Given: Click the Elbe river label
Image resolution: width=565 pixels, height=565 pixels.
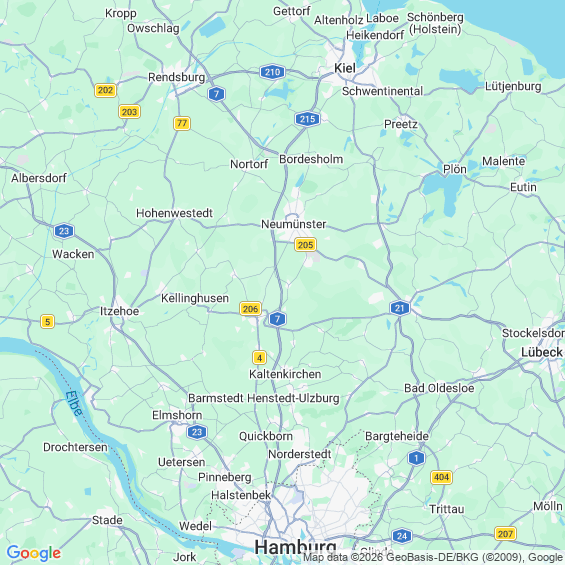Looking at the screenshot, I should 74,403.
